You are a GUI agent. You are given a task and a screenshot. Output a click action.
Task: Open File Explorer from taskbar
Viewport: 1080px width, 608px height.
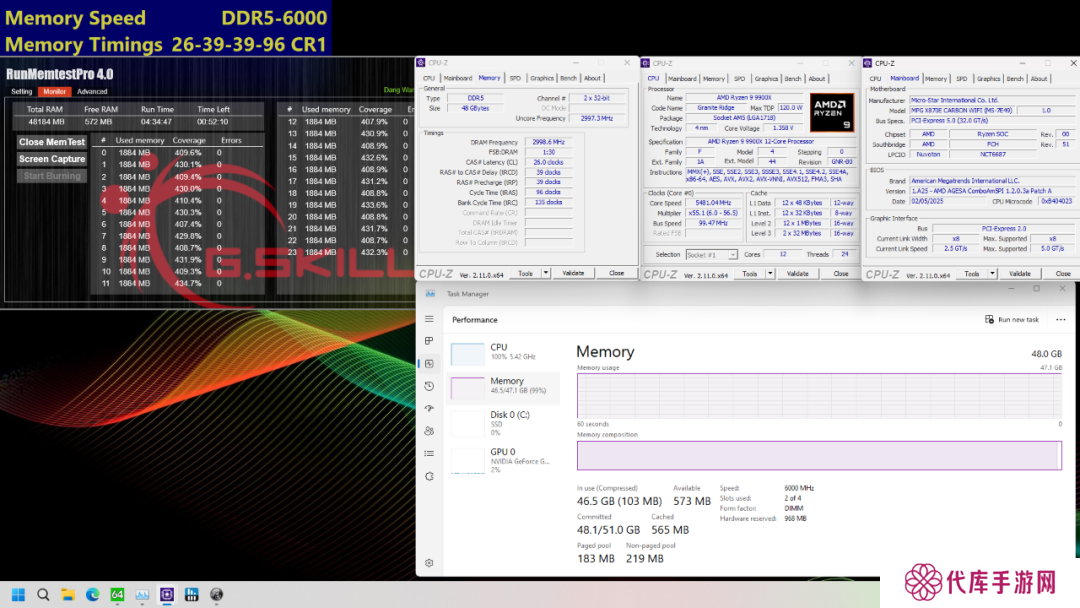(68, 594)
